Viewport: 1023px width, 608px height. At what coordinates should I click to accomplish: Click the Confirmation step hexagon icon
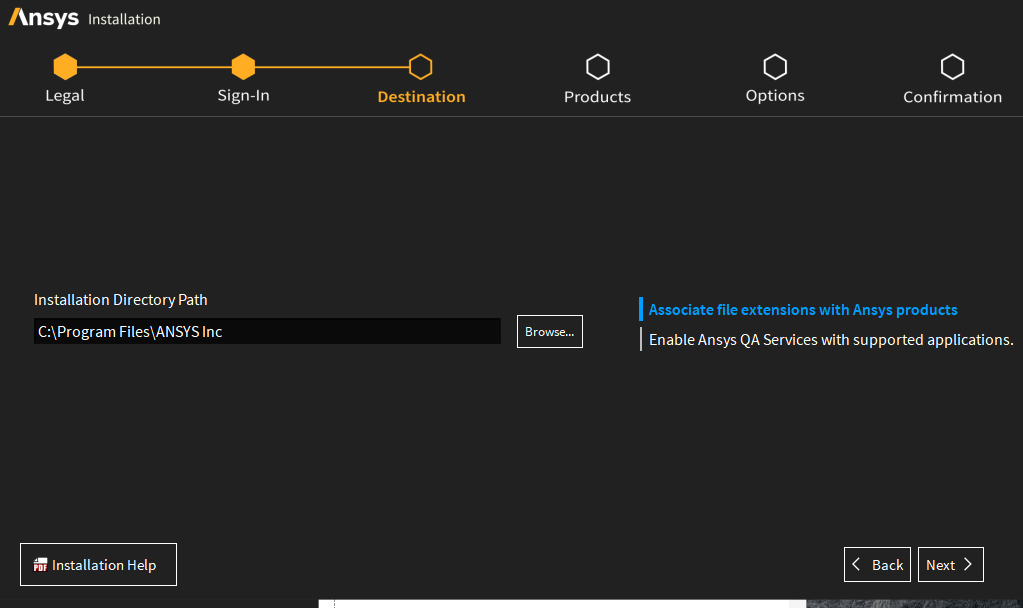click(x=952, y=67)
